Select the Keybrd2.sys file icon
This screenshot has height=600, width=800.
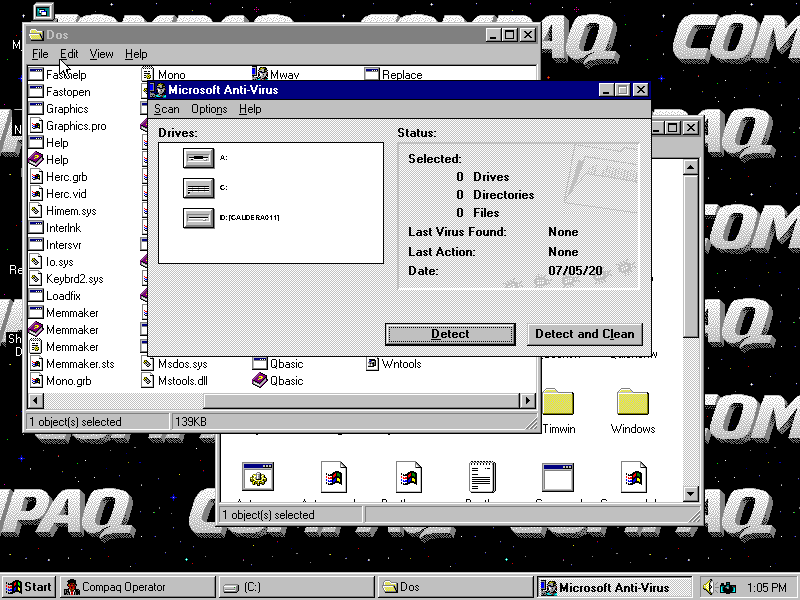click(36, 279)
